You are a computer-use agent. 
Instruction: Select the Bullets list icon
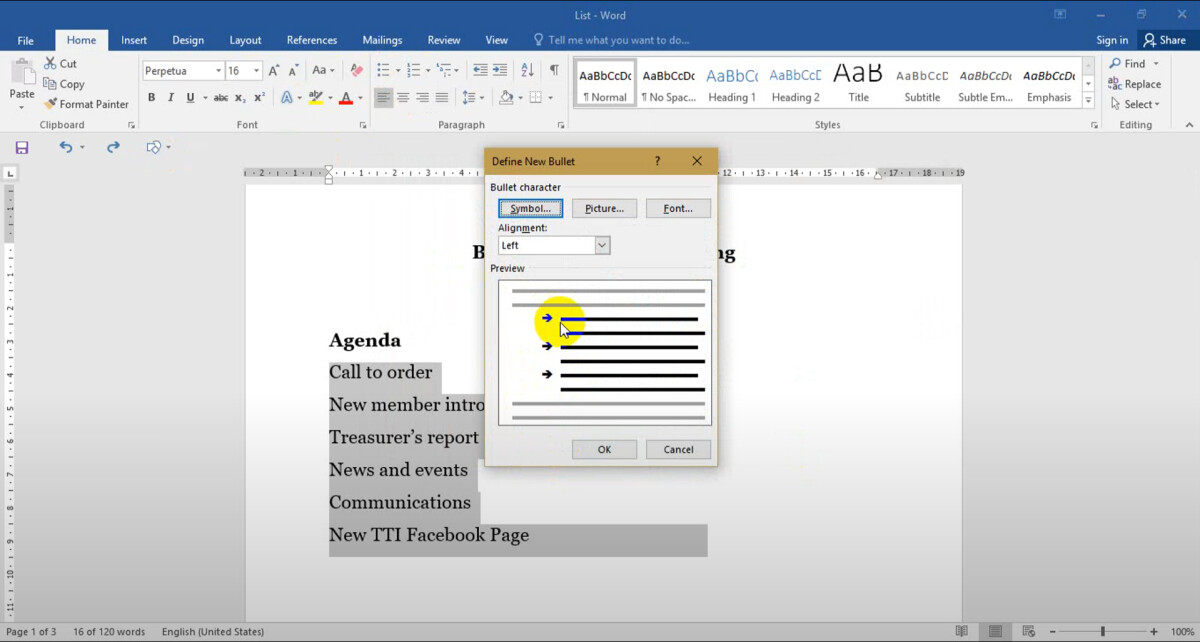383,70
